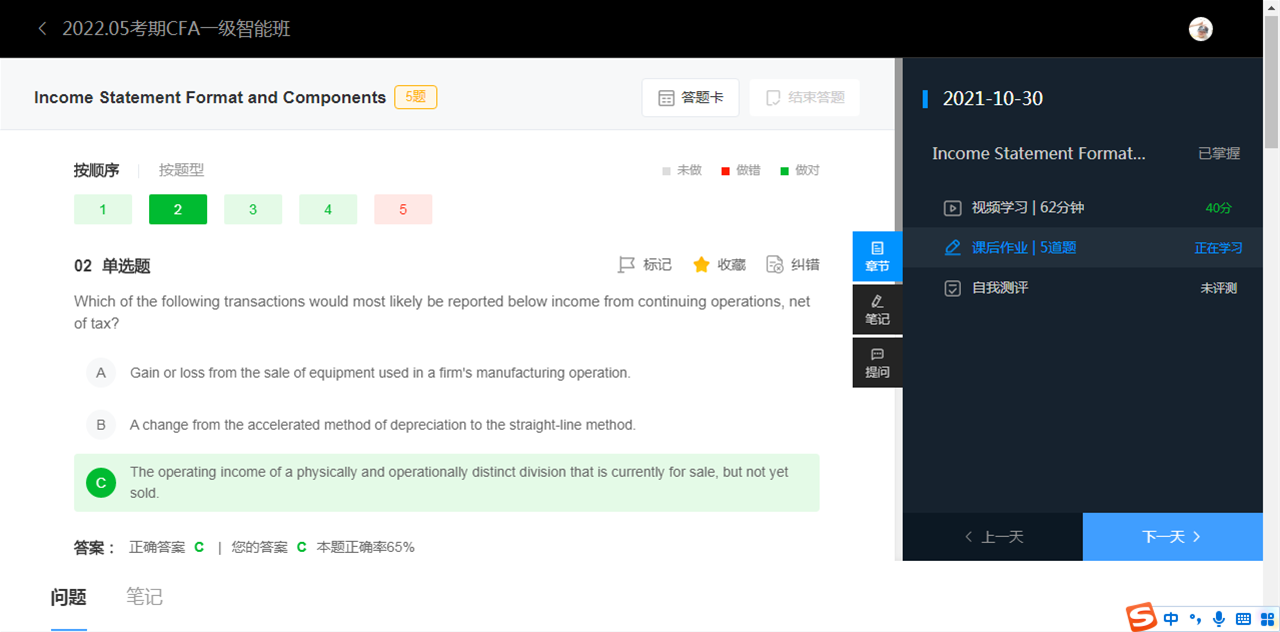Jump to question 2
Screen dimensions: 1280x632
[x=178, y=209]
